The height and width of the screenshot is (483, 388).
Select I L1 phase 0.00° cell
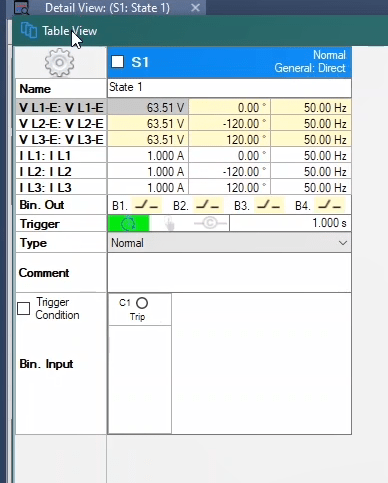(x=229, y=155)
